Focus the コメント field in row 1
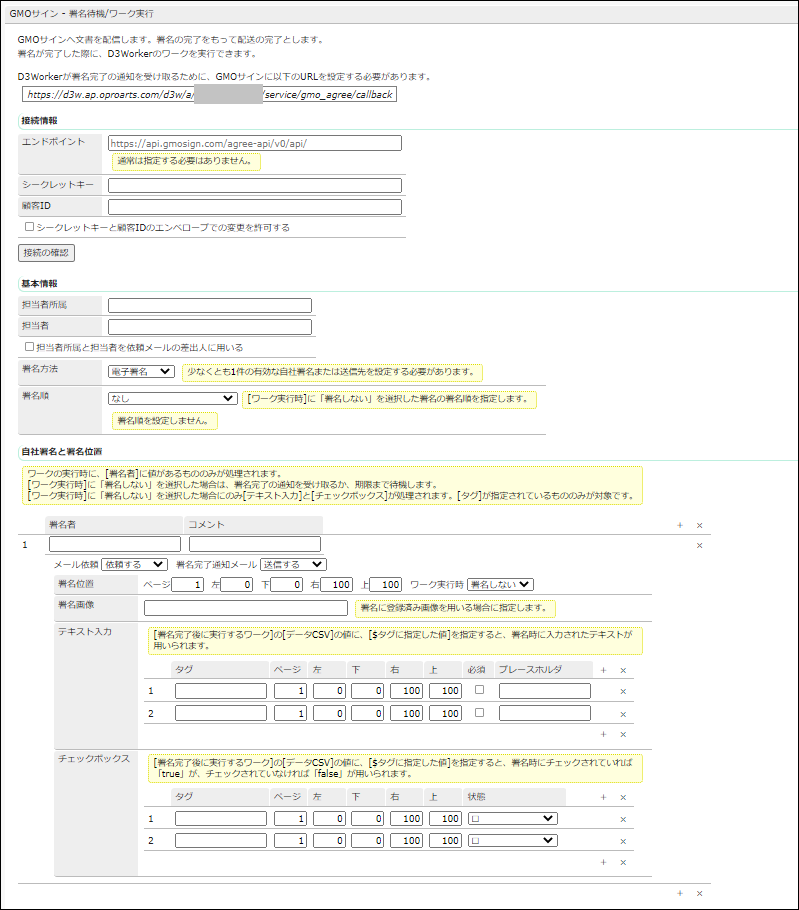 click(x=255, y=544)
